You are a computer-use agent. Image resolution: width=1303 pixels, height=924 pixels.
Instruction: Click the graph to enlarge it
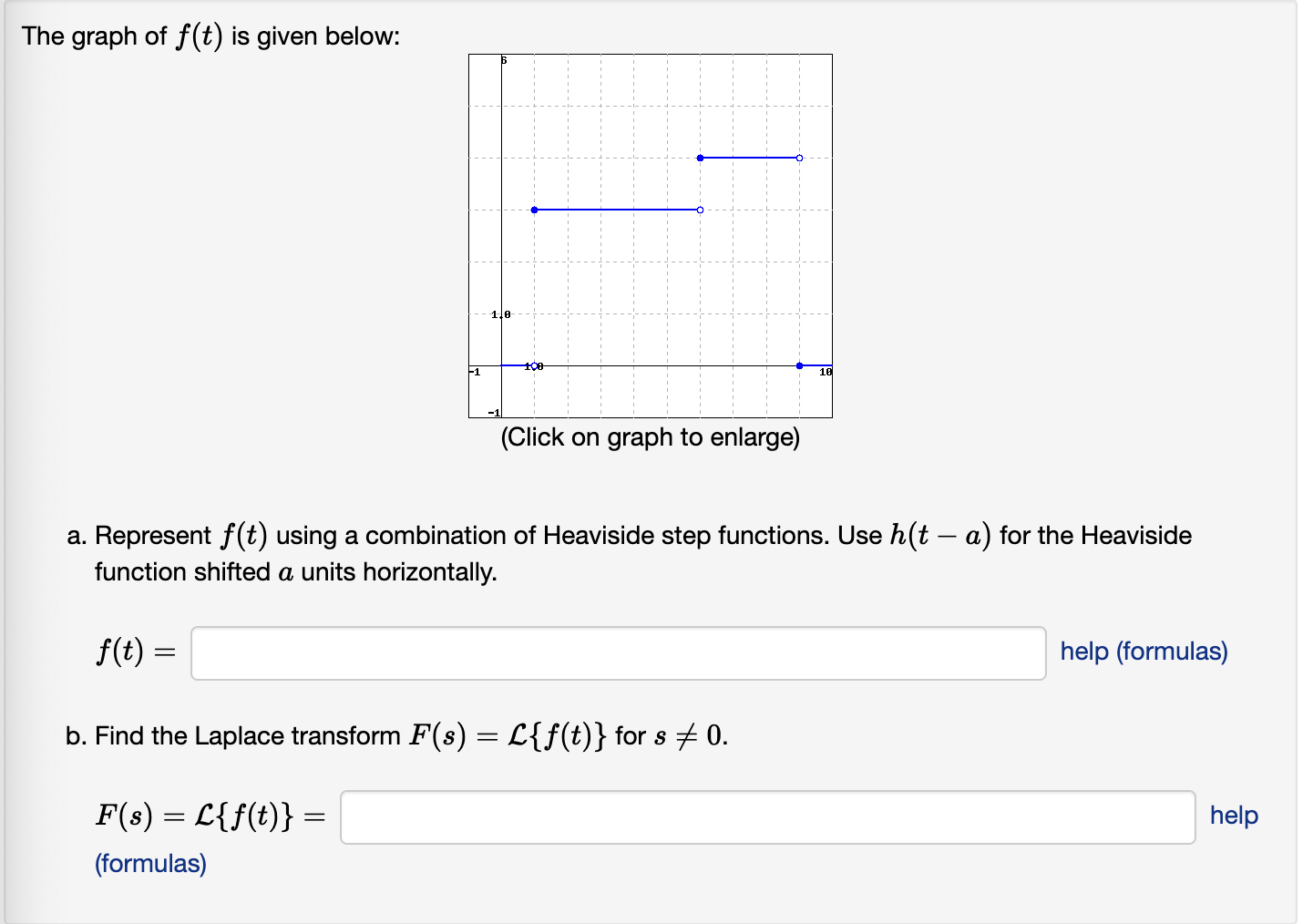coord(649,235)
